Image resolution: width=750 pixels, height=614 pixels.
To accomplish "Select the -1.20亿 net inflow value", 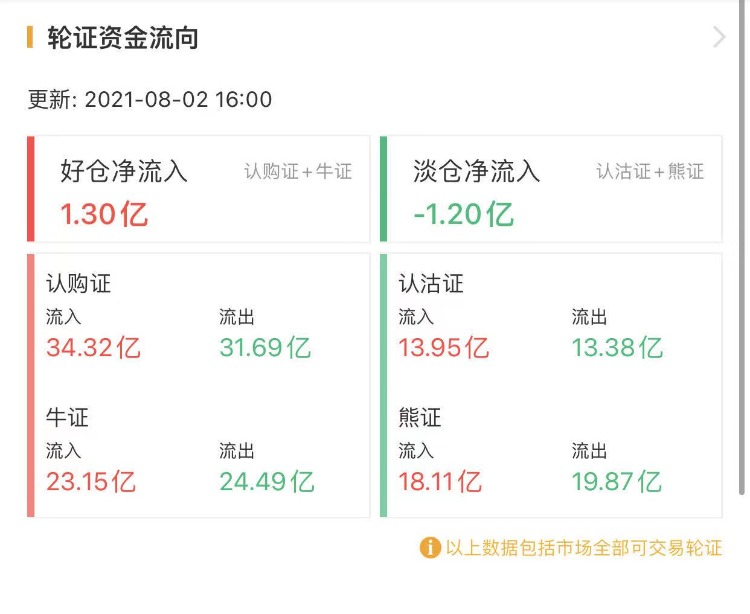I will [463, 214].
